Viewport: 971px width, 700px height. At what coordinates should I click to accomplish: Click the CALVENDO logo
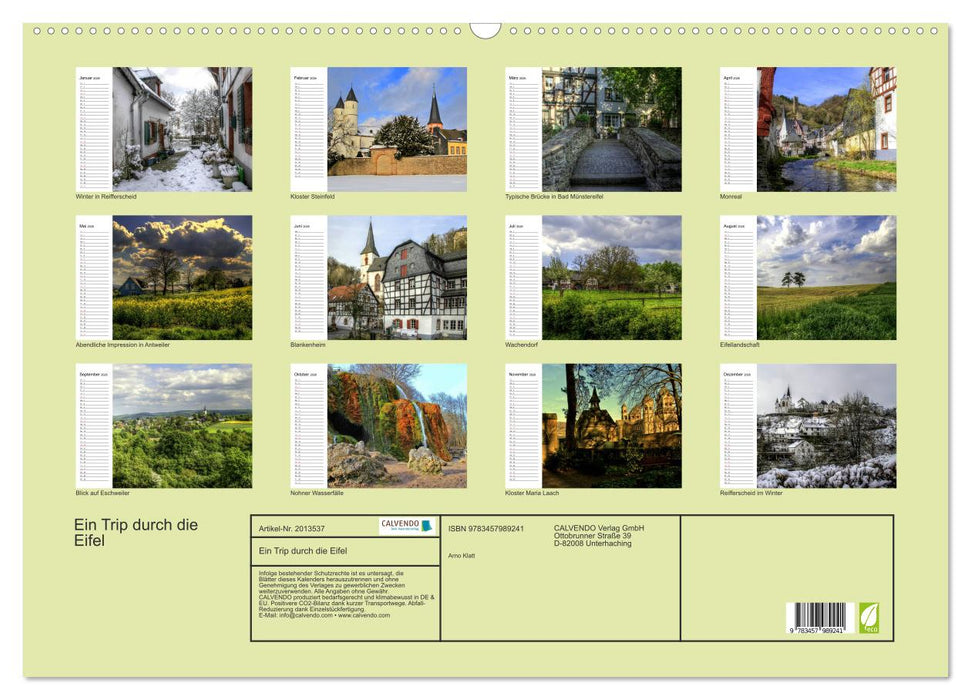click(407, 526)
